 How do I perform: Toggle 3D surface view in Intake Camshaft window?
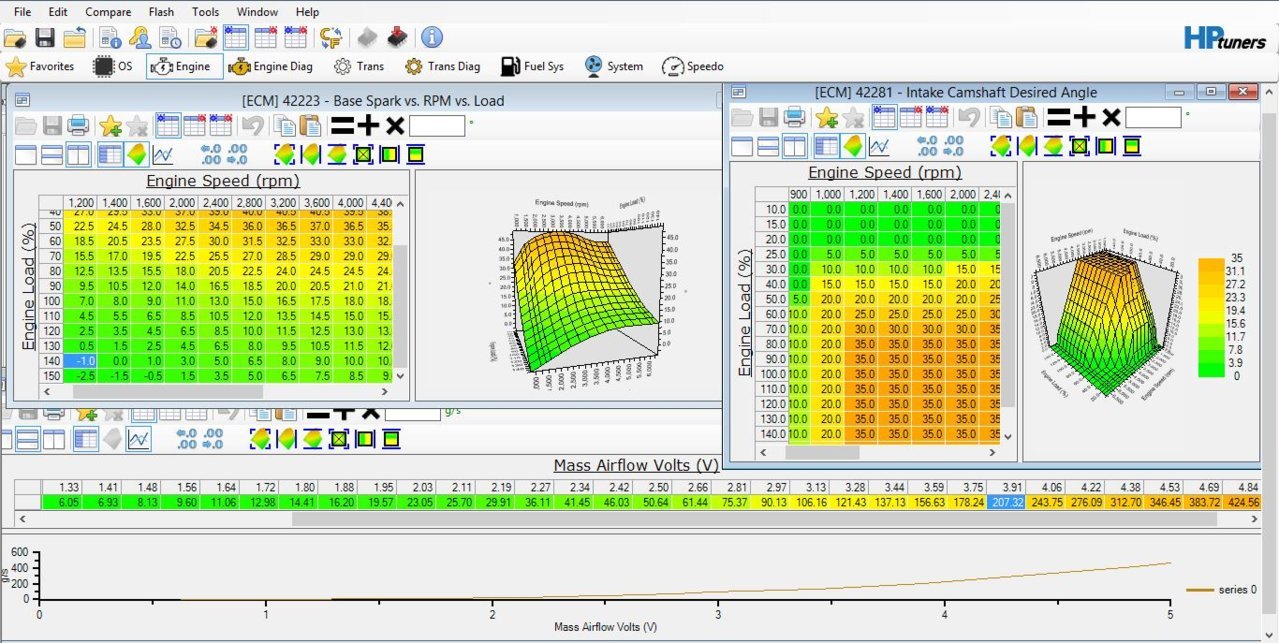click(852, 146)
